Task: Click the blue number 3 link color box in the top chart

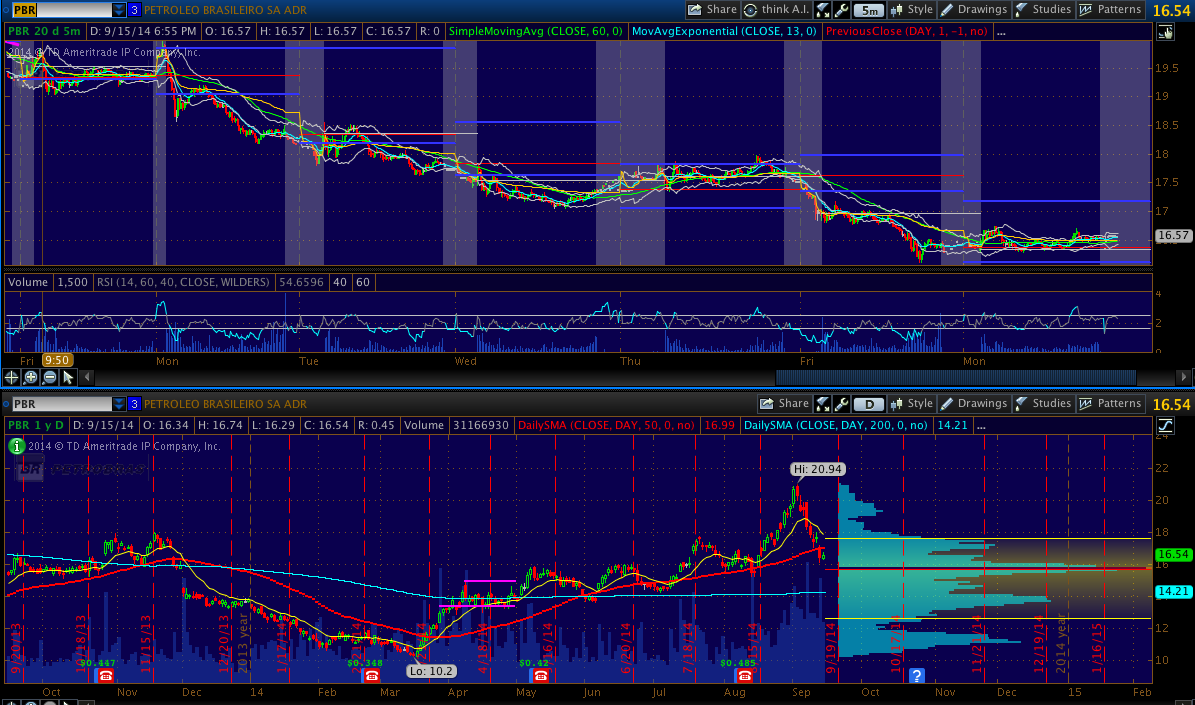Action: pos(134,10)
